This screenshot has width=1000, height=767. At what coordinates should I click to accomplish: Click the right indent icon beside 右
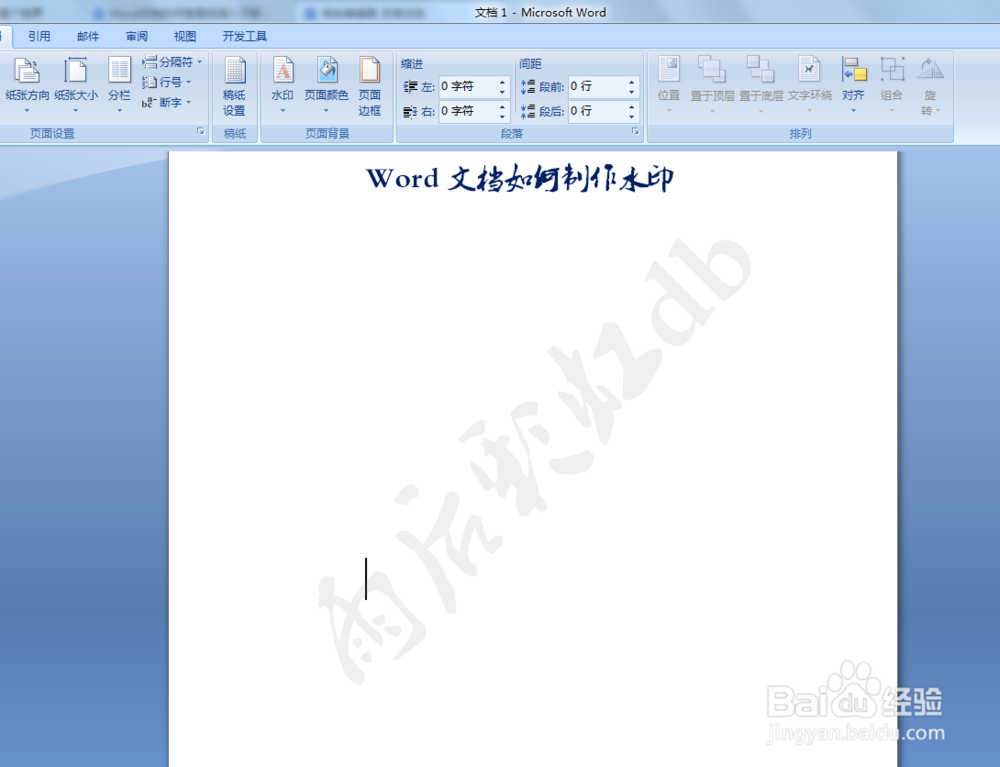click(411, 112)
